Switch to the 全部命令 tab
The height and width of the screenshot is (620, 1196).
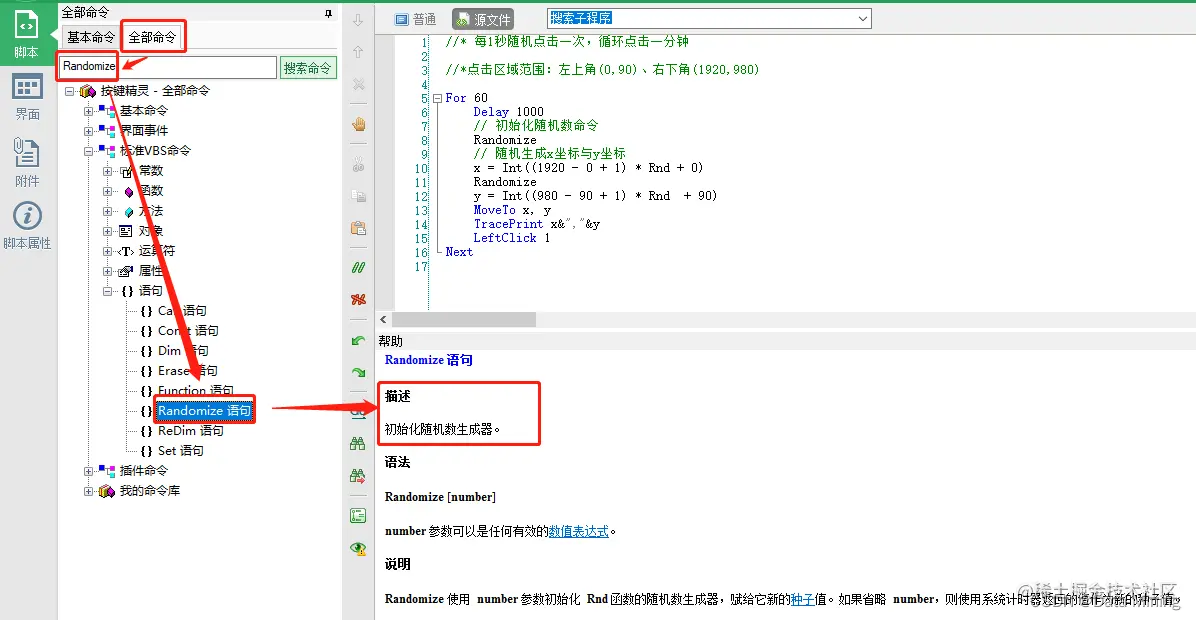tap(152, 37)
